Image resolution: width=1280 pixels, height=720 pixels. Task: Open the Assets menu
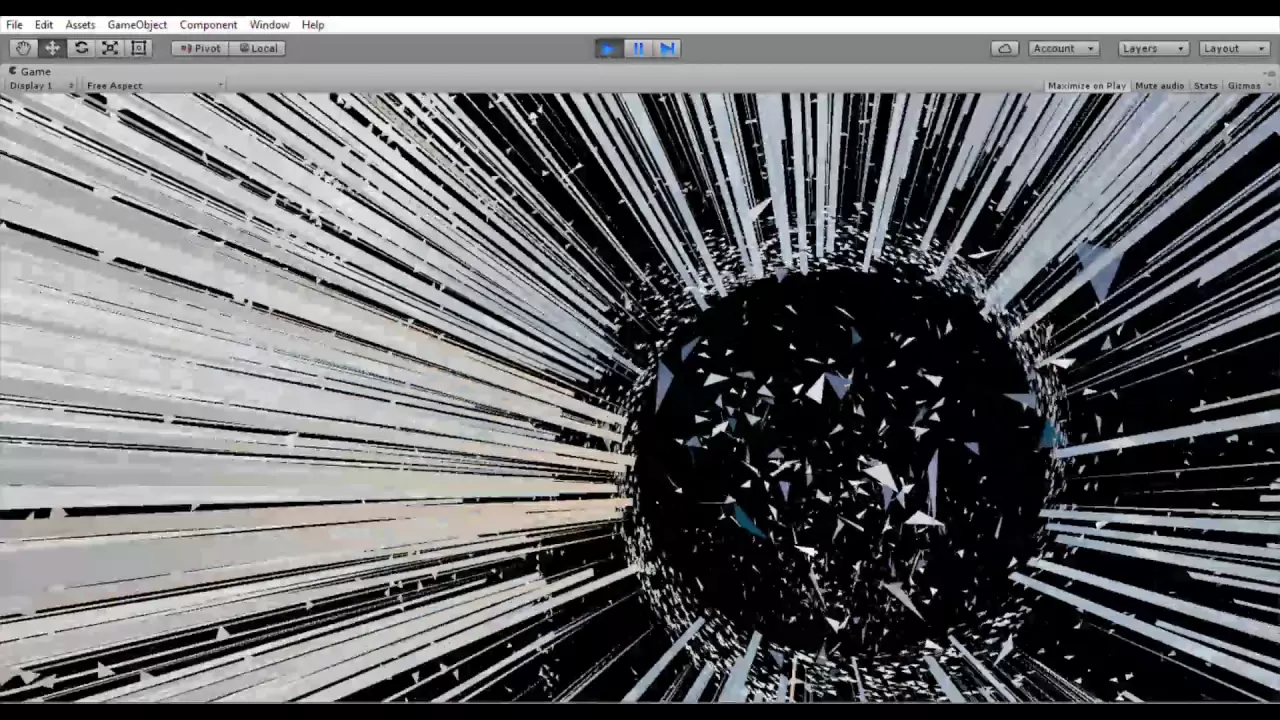click(80, 24)
